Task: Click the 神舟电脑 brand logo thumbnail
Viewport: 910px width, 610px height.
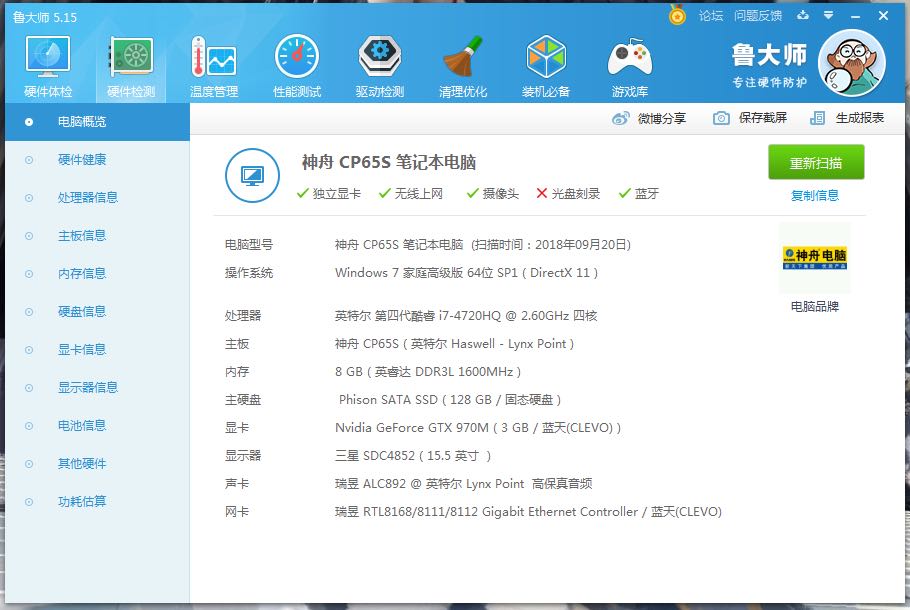Action: click(815, 258)
